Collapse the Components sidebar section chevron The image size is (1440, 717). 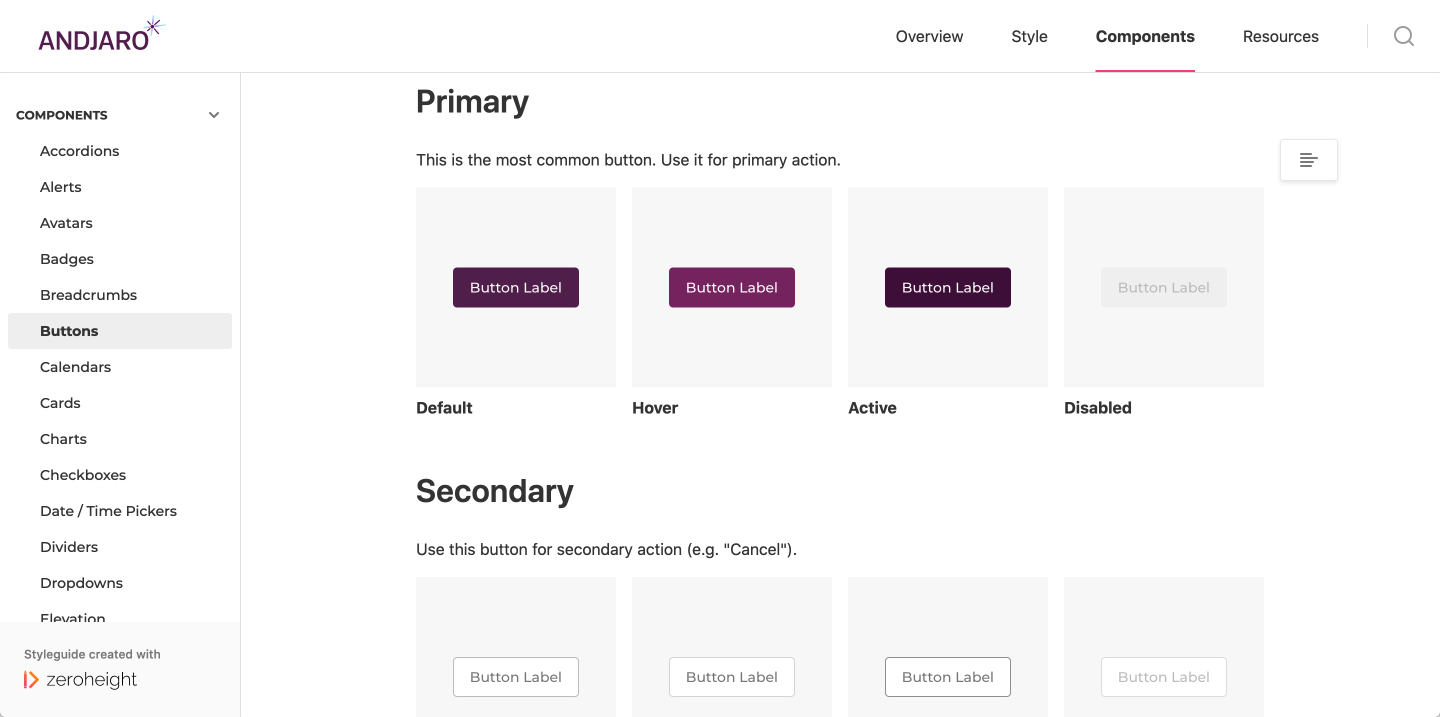click(214, 115)
